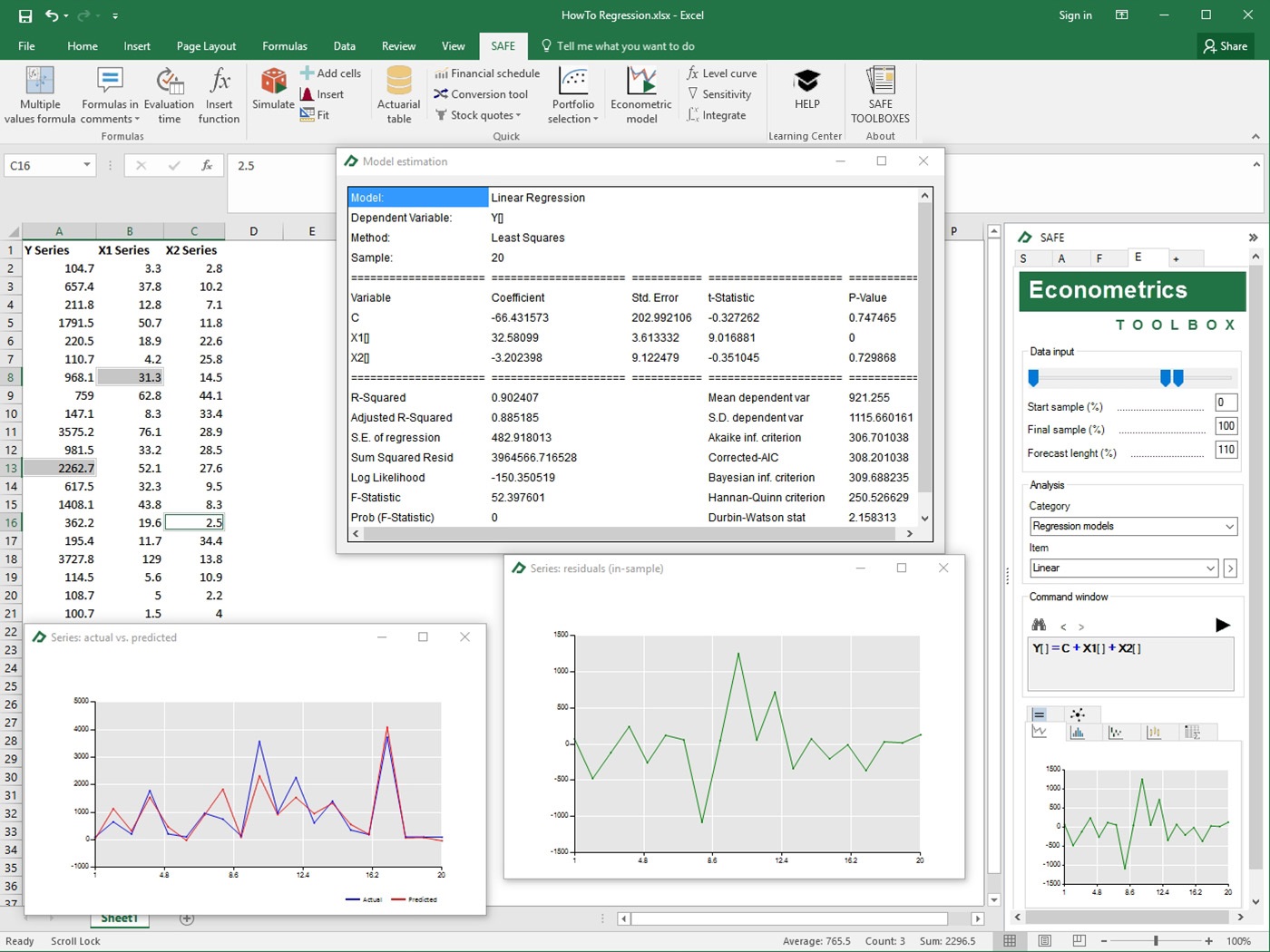This screenshot has height=952, width=1270.
Task: Launch the Conversion tool
Action: pos(481,94)
